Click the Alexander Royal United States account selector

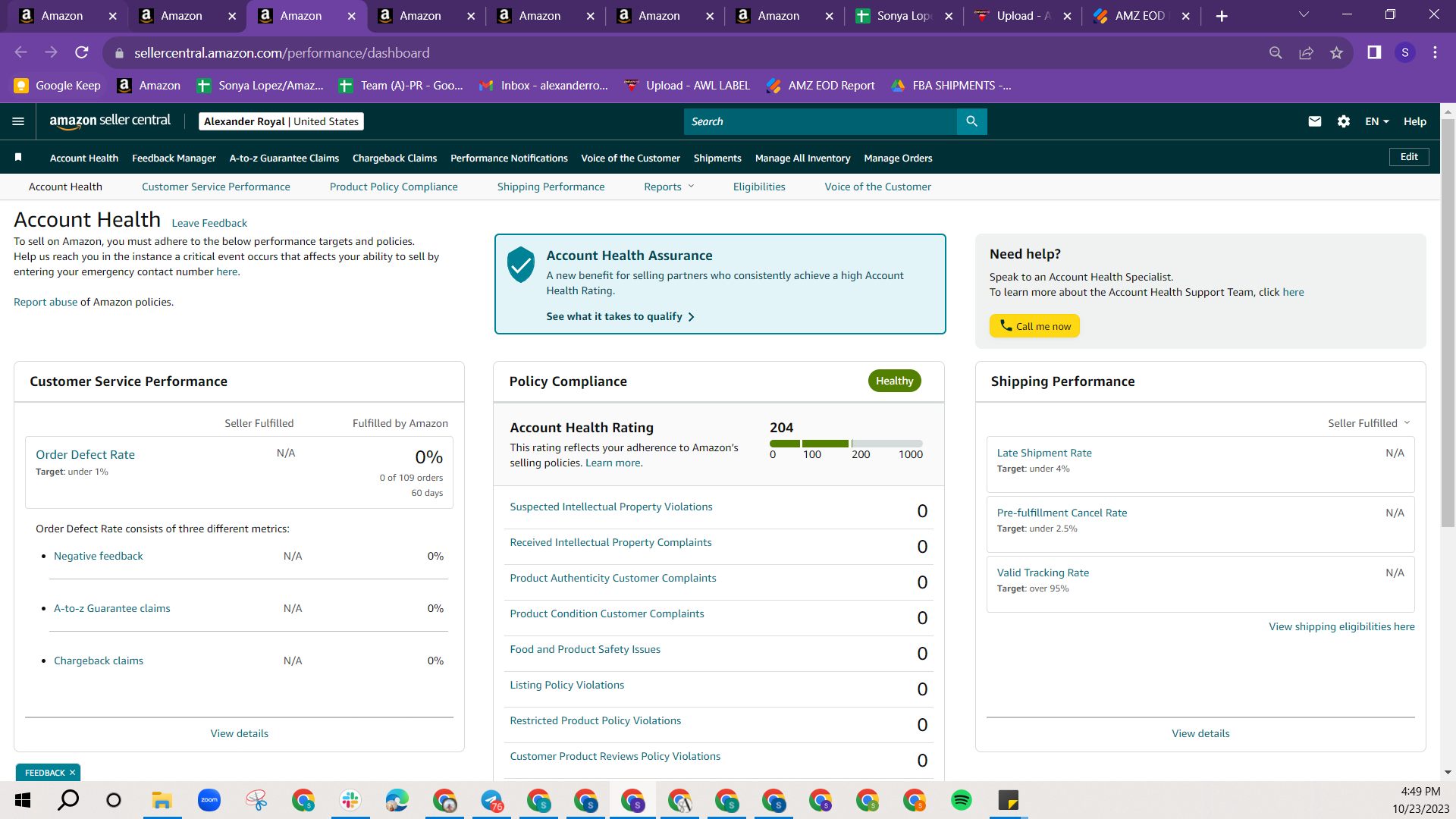(x=281, y=121)
